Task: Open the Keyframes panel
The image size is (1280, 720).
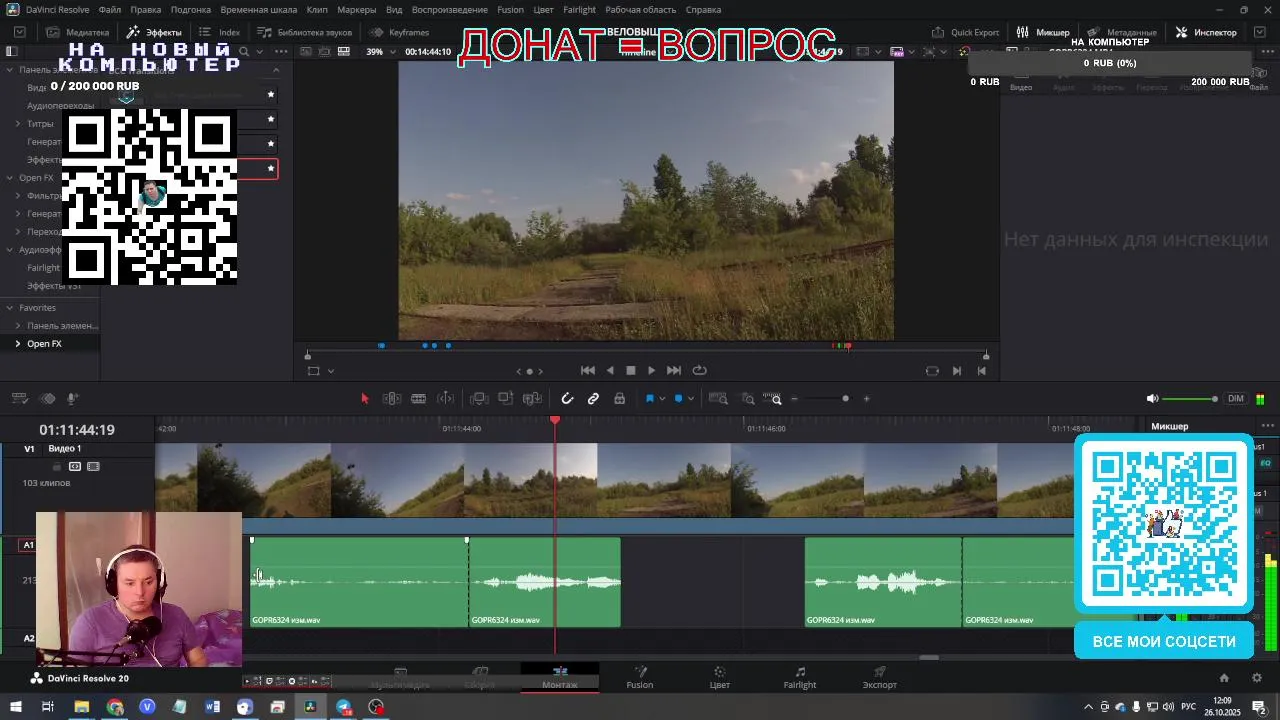Action: coord(400,32)
